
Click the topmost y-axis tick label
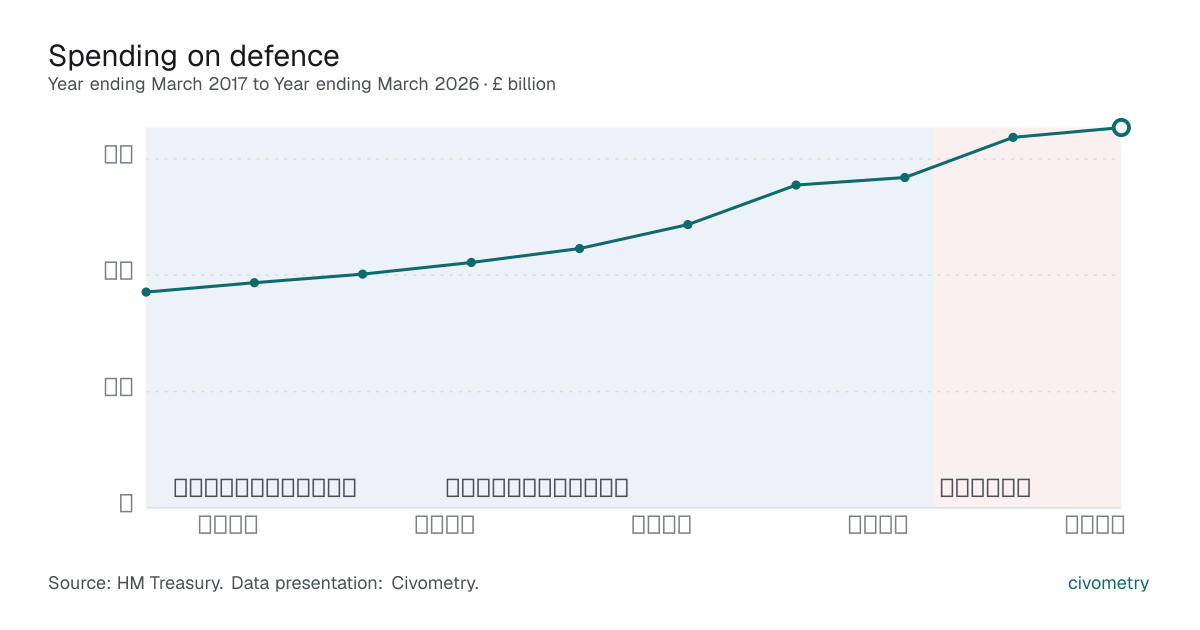[x=119, y=155]
